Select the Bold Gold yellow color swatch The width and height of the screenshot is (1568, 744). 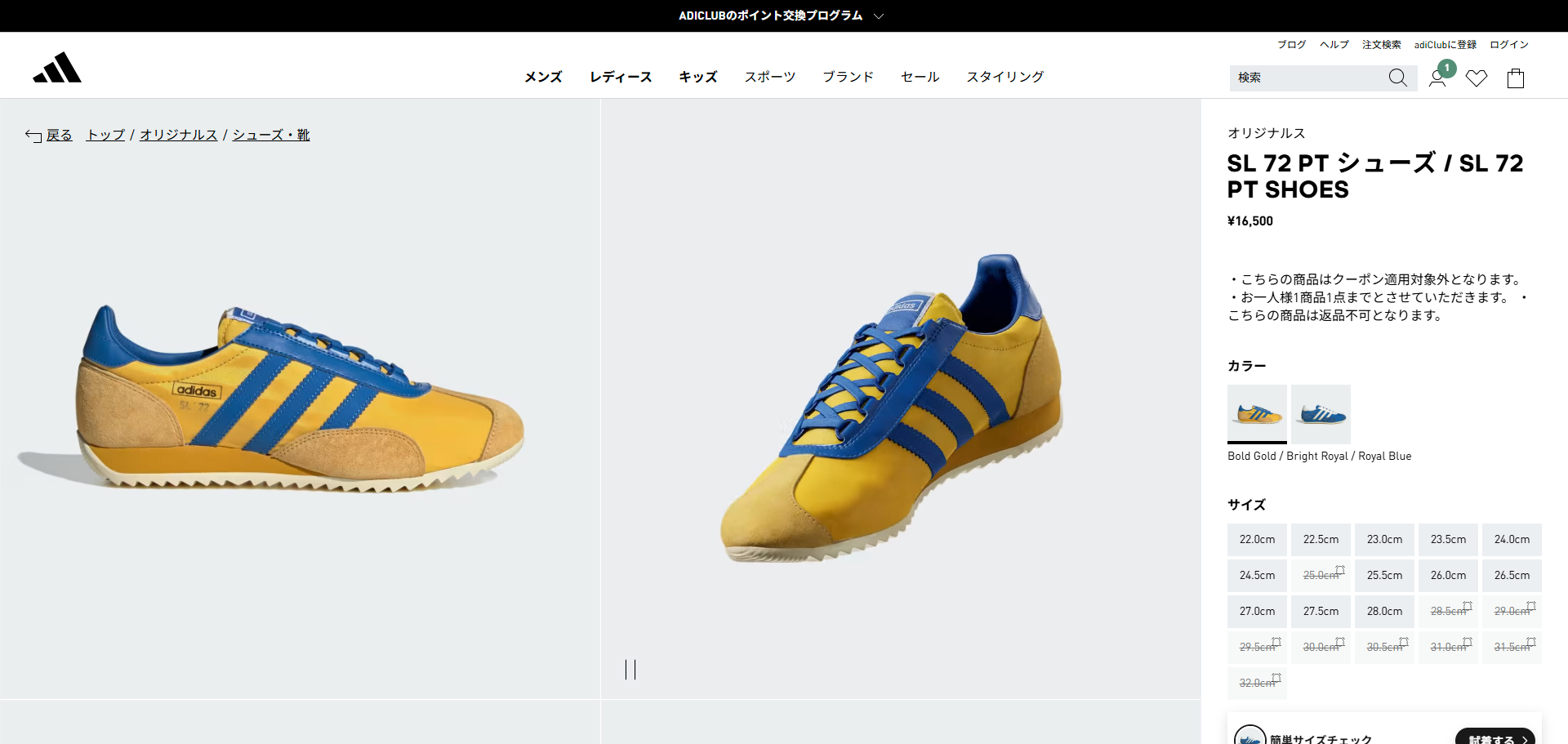(x=1257, y=413)
